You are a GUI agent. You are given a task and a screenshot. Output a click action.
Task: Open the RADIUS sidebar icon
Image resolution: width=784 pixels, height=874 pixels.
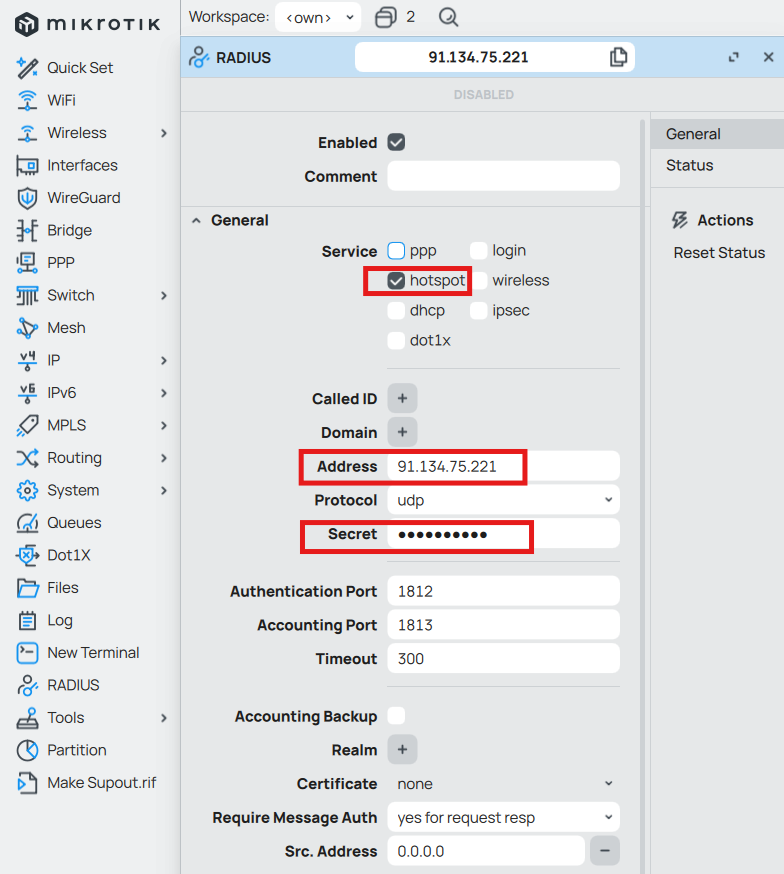27,685
